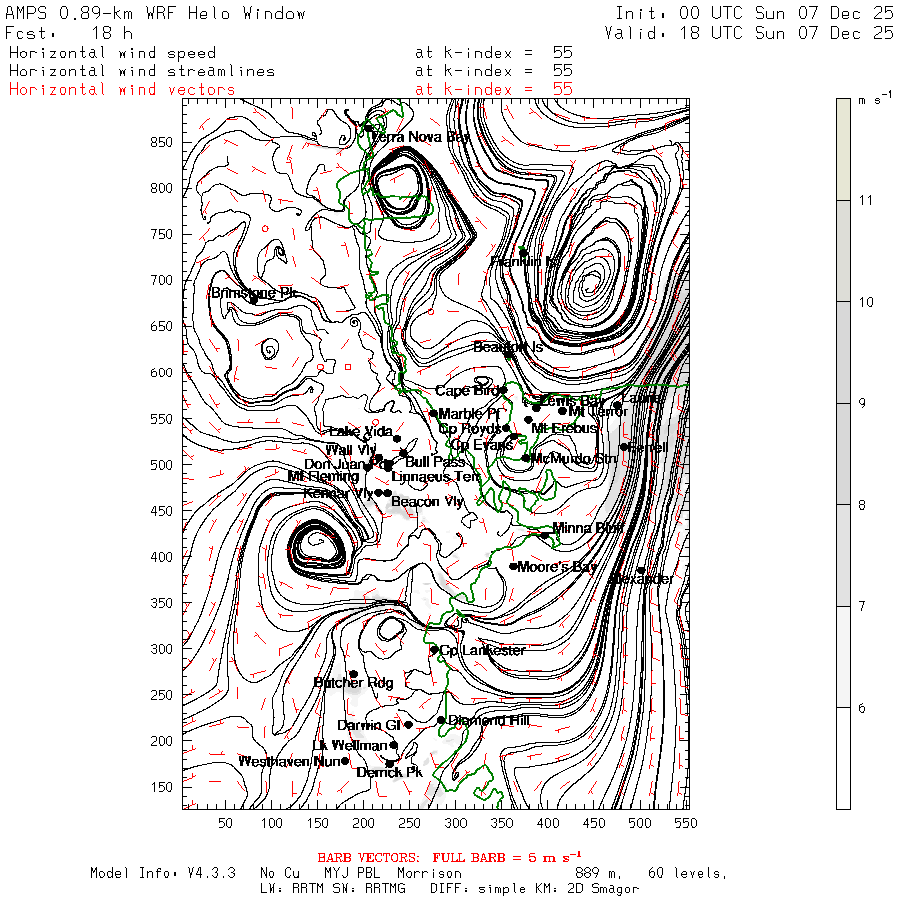Click the 'Valid: 18 UTC Sun 07 Dec 25' text

point(748,33)
